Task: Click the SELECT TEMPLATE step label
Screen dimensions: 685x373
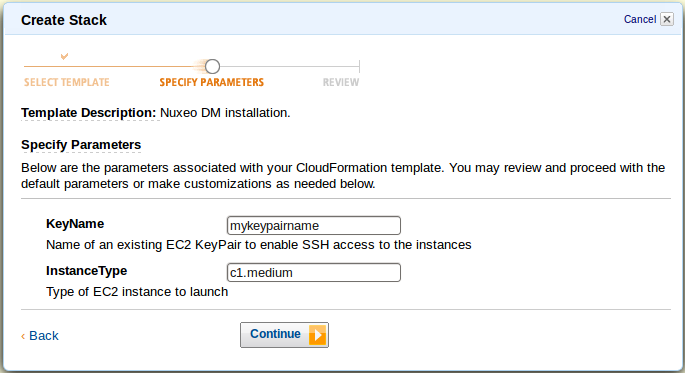Action: tap(66, 83)
